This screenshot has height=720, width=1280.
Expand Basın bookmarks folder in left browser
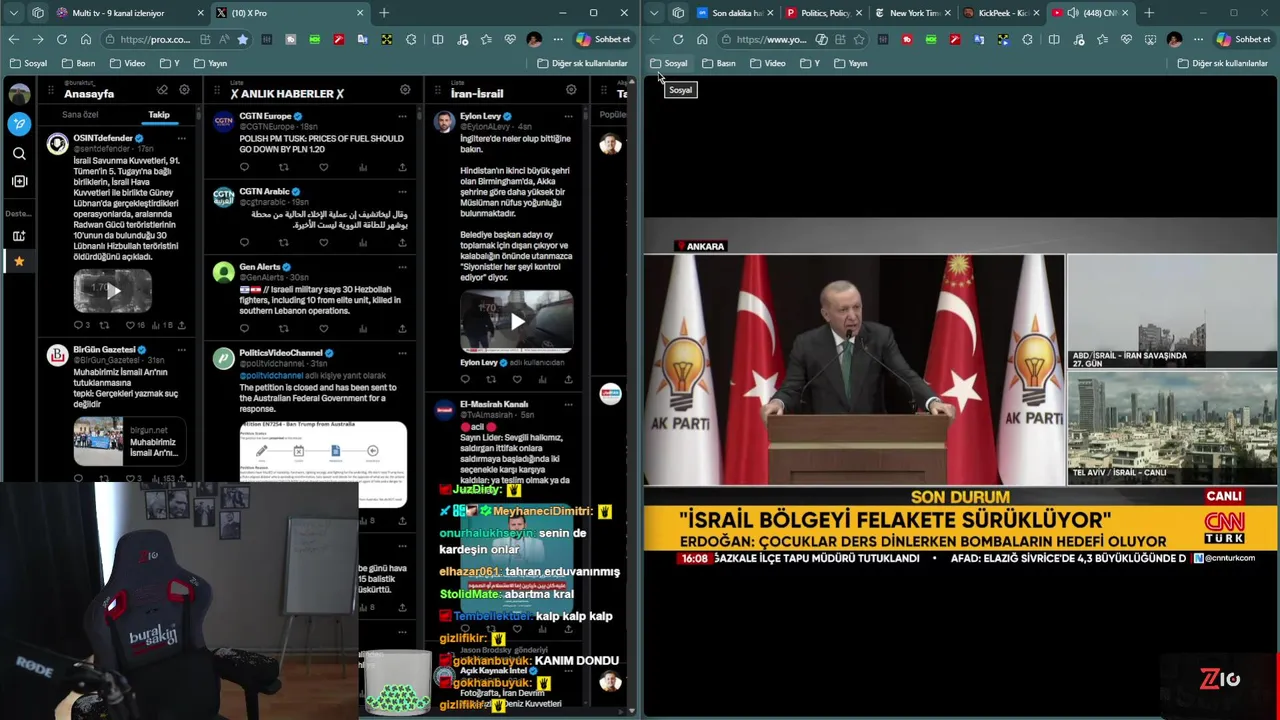(x=78, y=63)
